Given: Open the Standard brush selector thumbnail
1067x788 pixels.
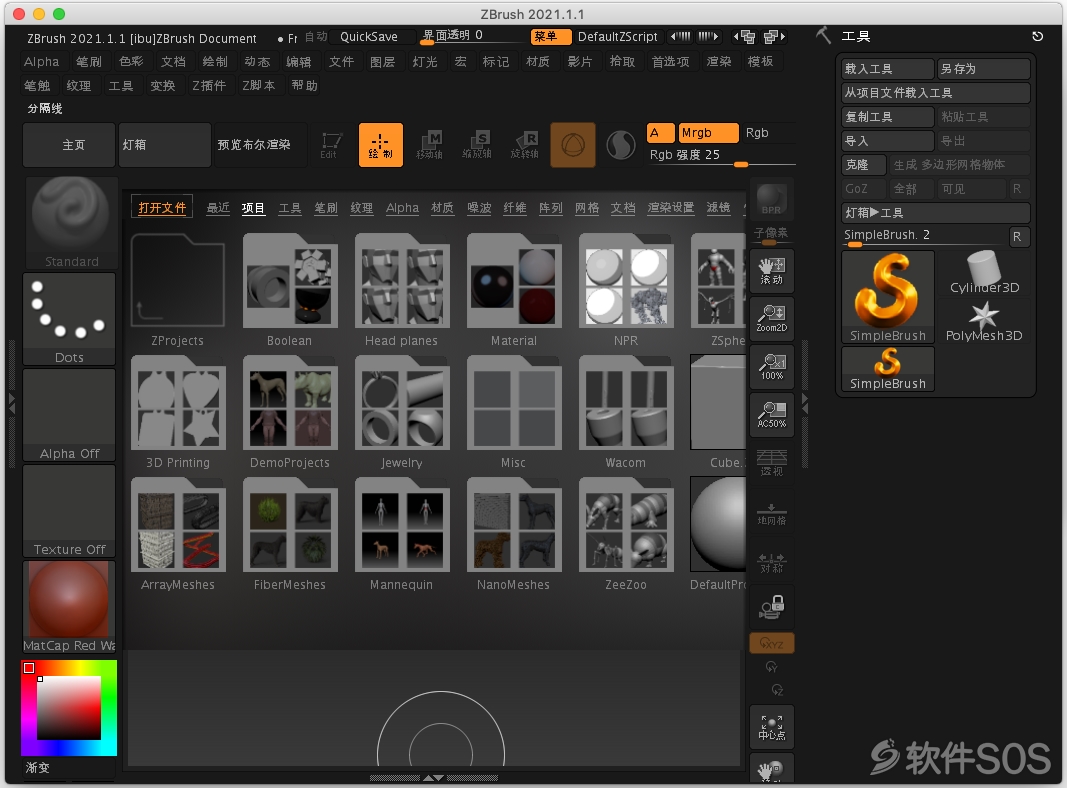Looking at the screenshot, I should [71, 223].
